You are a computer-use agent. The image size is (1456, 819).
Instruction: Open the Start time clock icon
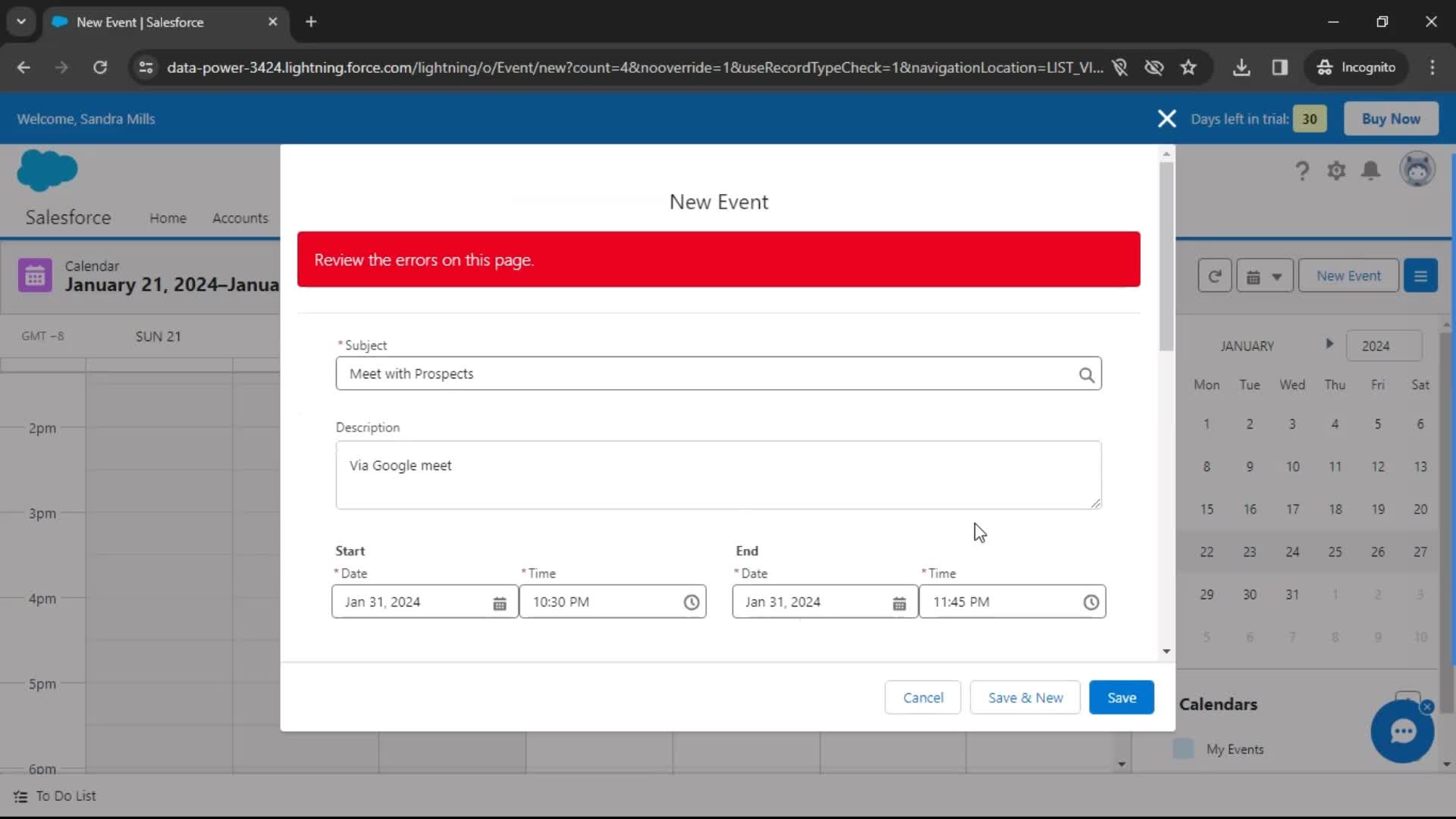(x=691, y=602)
